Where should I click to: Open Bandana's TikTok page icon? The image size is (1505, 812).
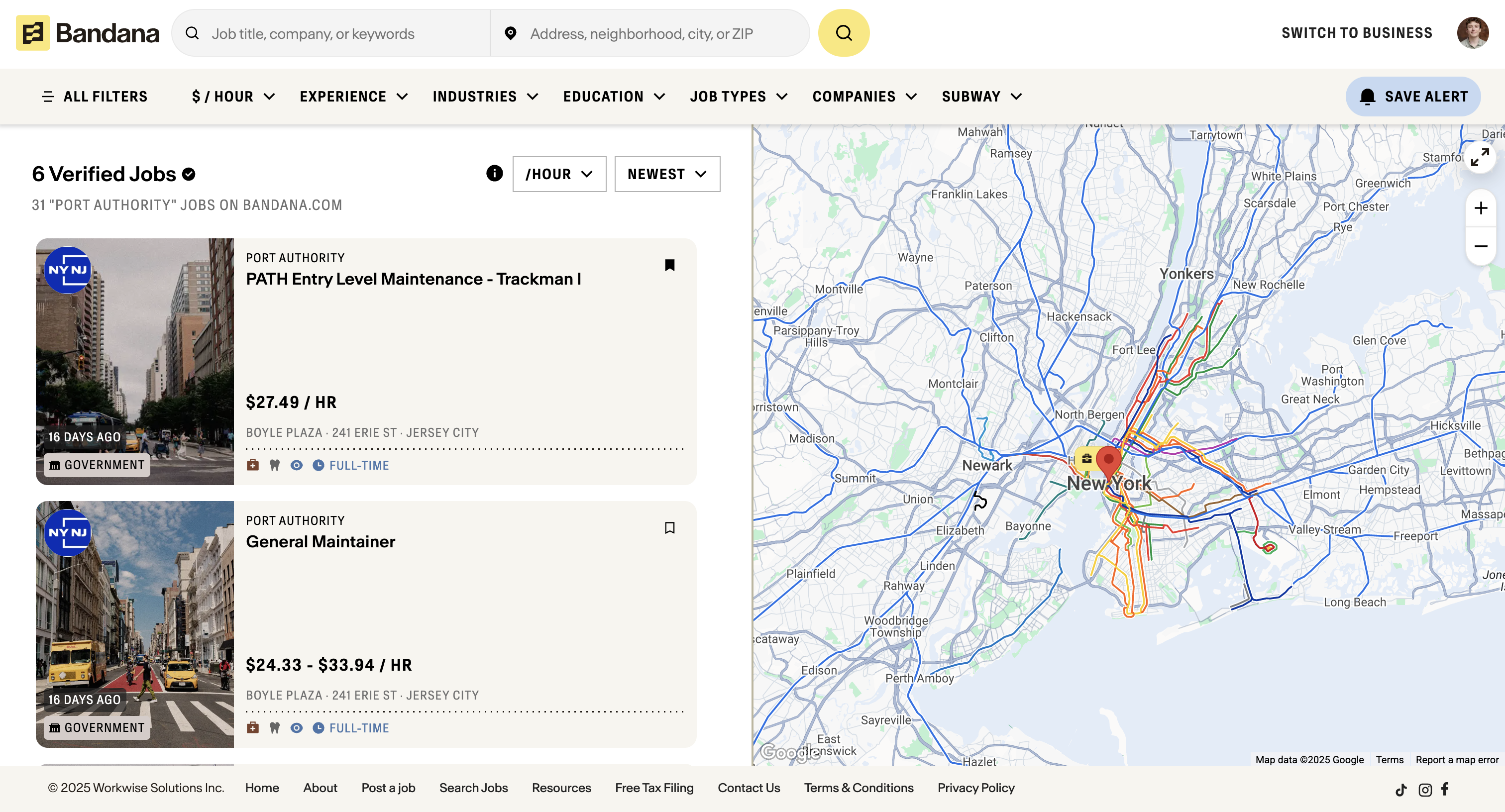pos(1400,790)
